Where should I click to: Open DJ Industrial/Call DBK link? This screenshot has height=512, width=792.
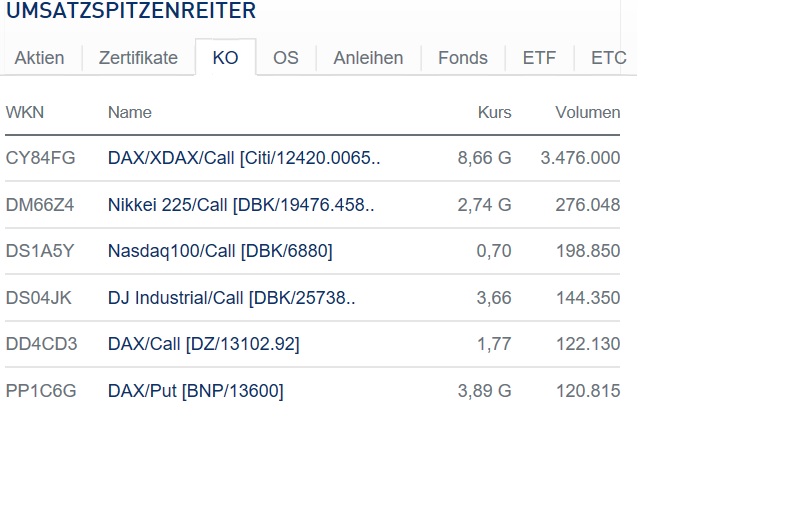(232, 298)
